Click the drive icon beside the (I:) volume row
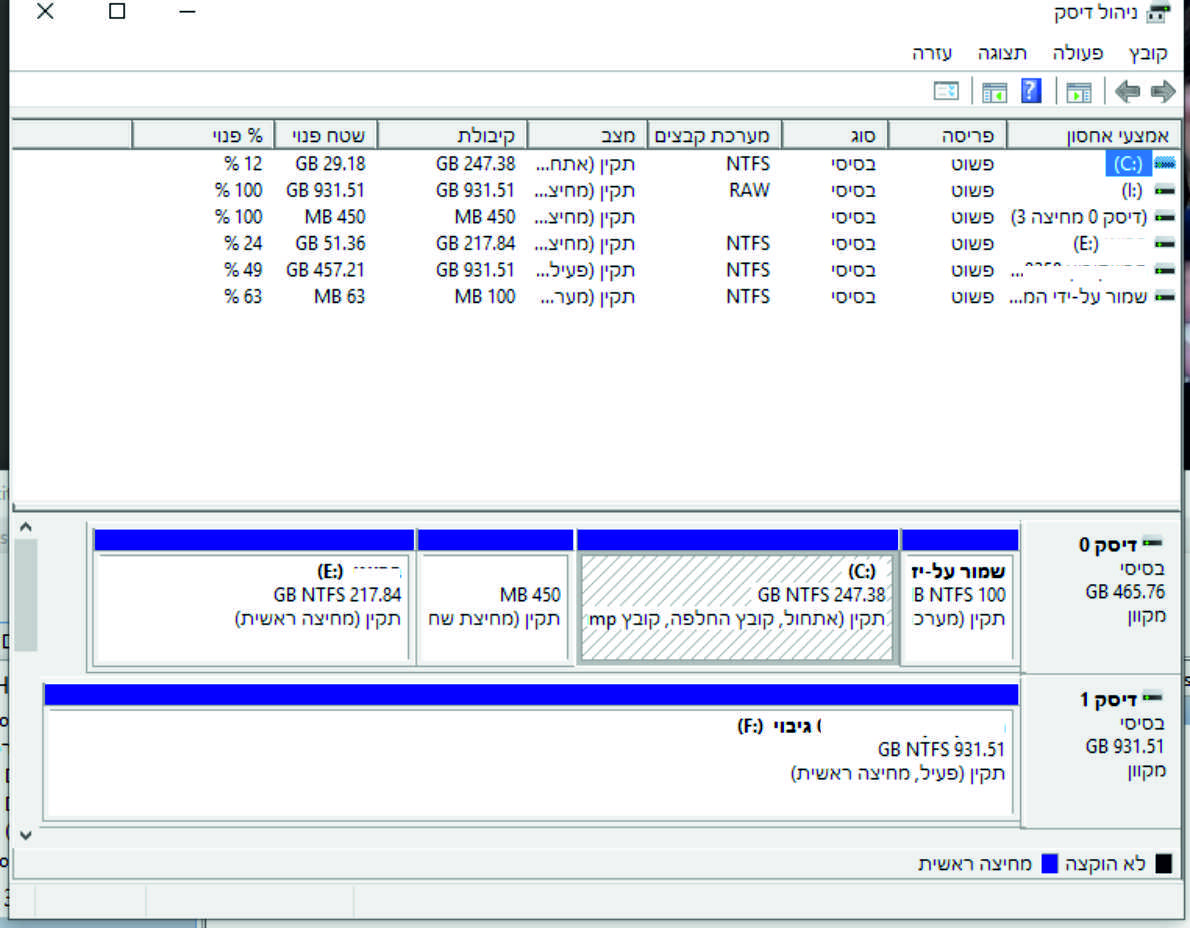This screenshot has width=1190, height=928. click(1164, 190)
